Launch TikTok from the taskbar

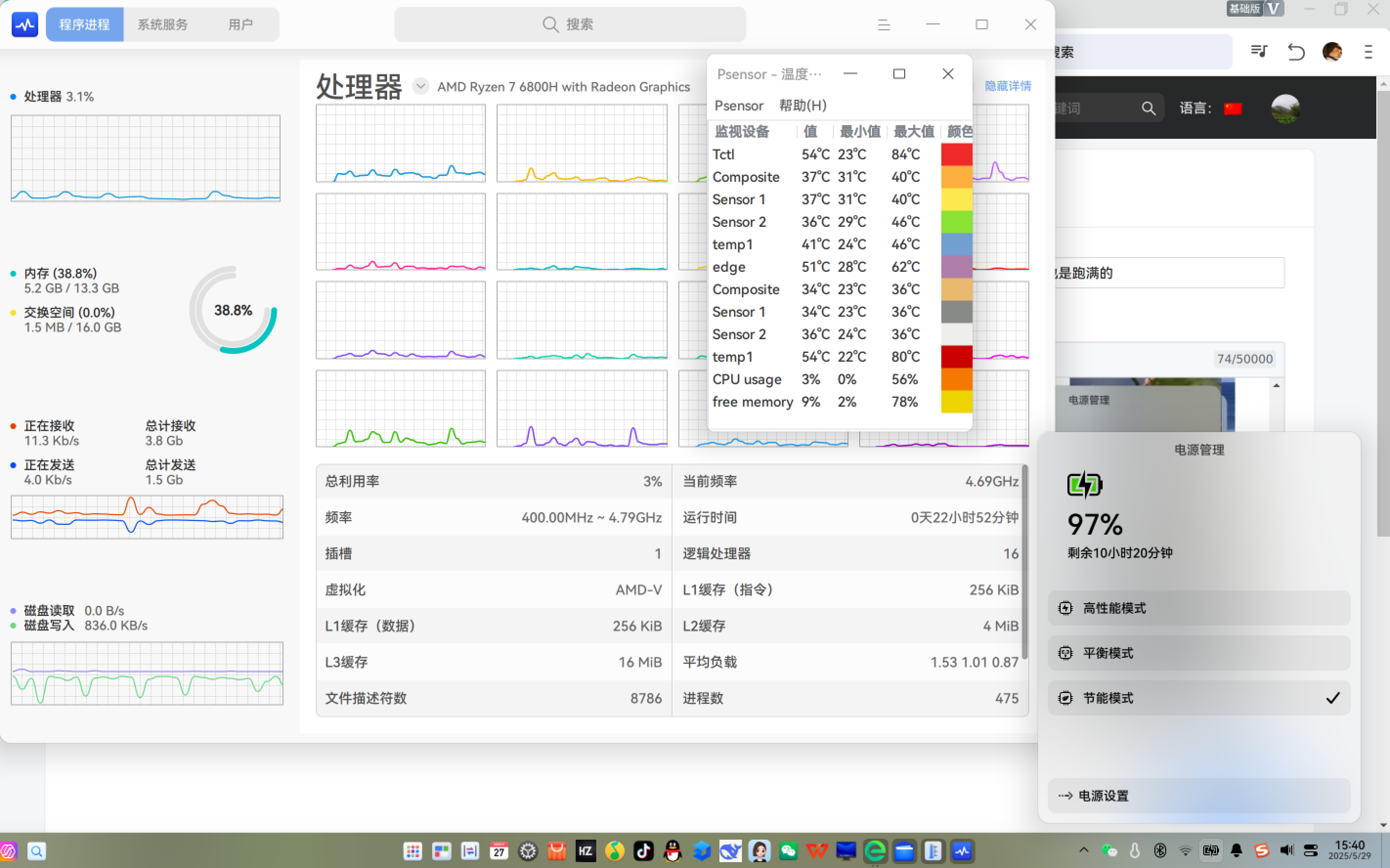point(643,851)
